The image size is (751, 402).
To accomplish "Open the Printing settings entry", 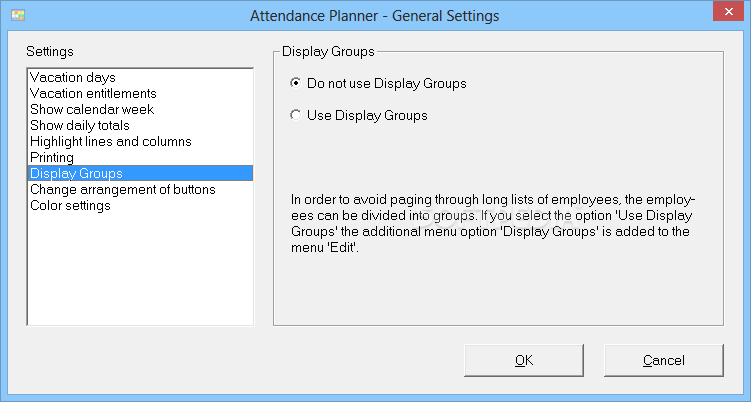I will click(140, 157).
